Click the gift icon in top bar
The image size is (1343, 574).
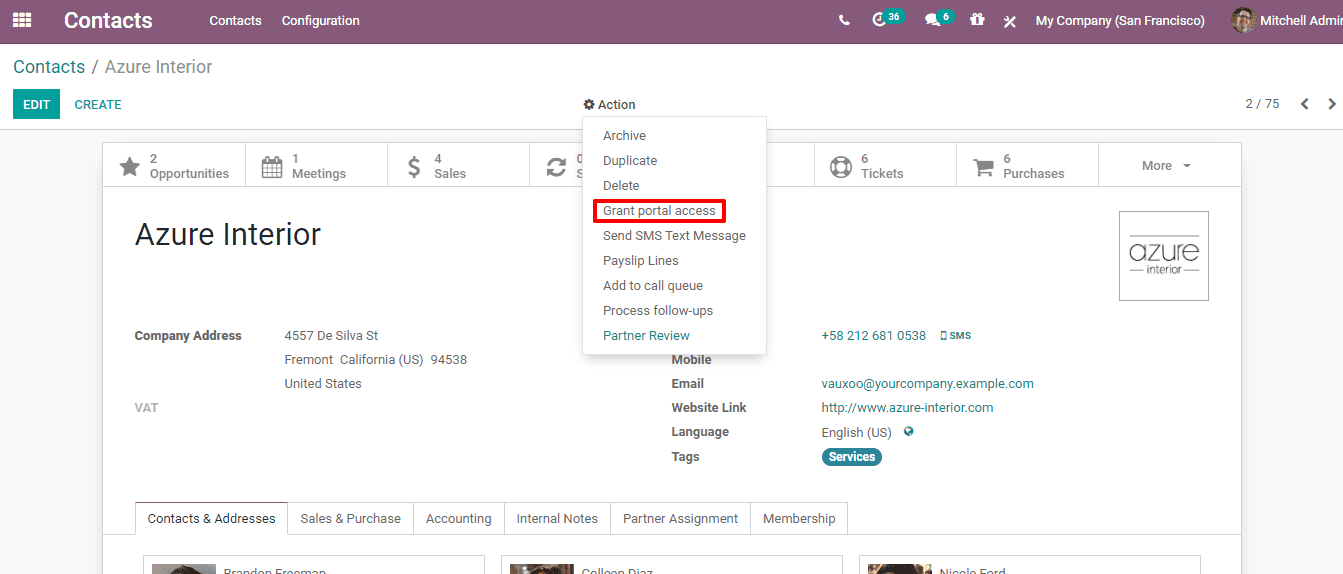(x=977, y=20)
